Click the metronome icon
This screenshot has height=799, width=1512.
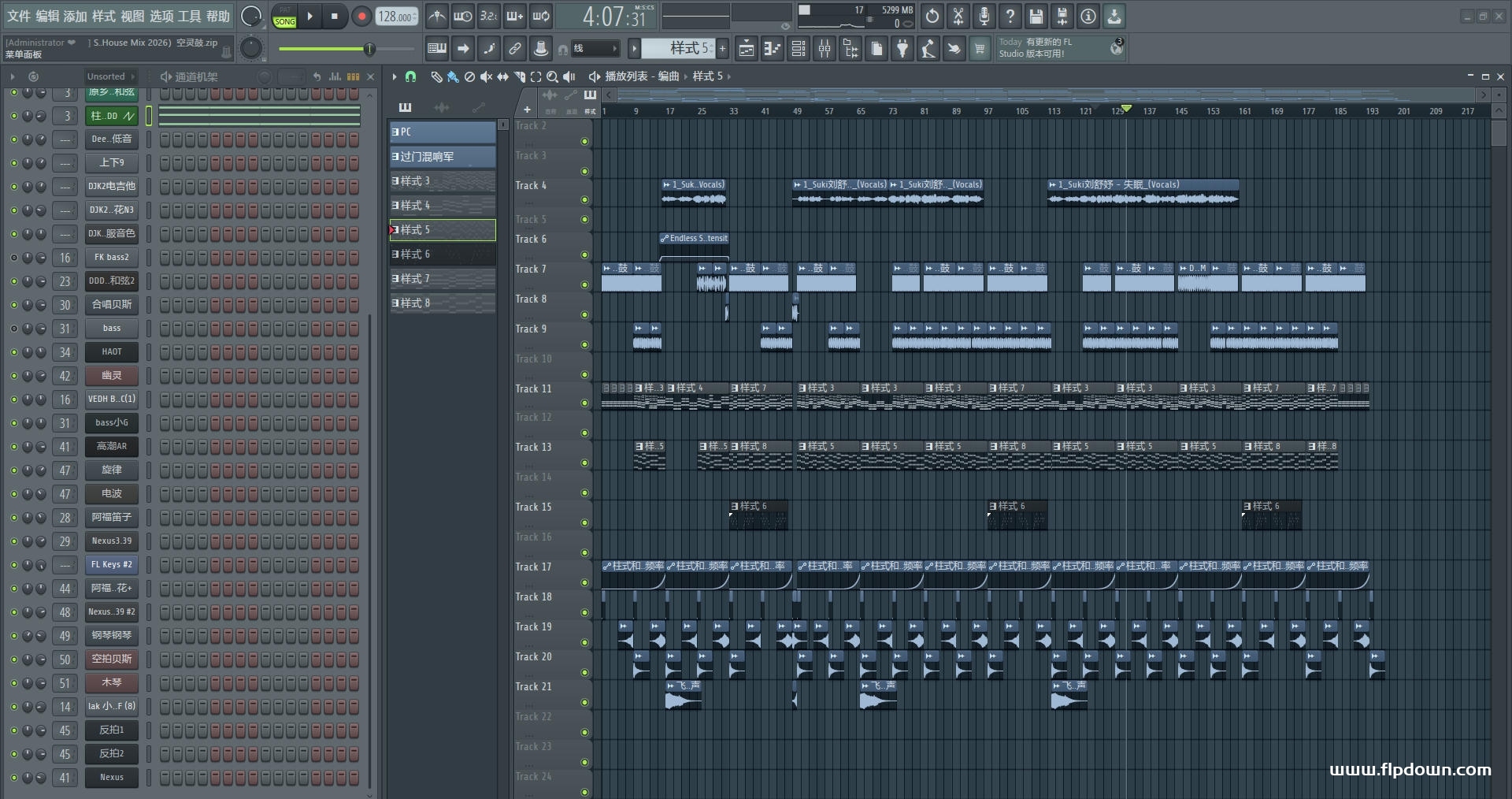coord(437,17)
